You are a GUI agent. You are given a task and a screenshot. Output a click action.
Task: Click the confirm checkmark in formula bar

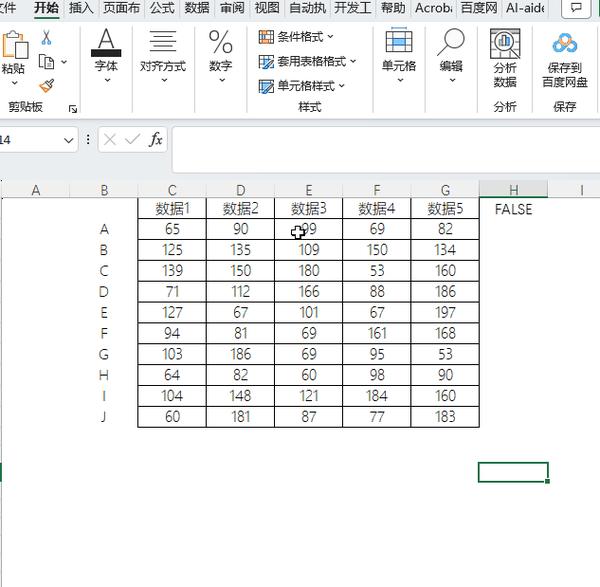[132, 140]
